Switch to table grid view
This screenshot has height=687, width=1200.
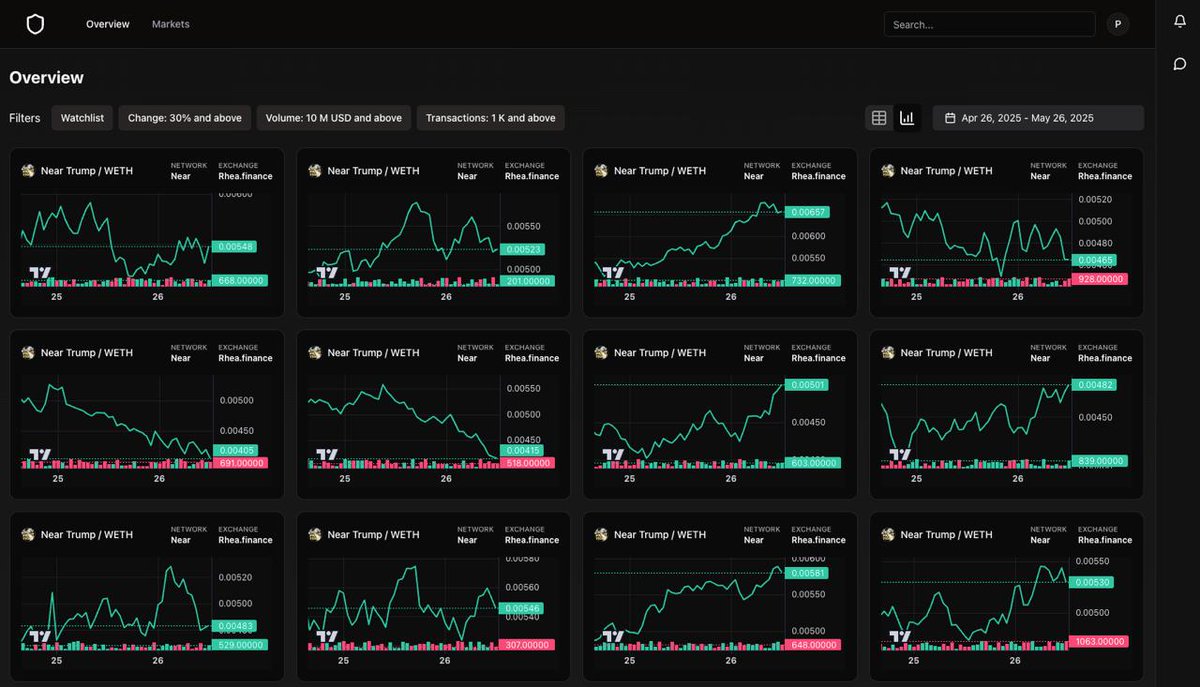pyautogui.click(x=879, y=118)
